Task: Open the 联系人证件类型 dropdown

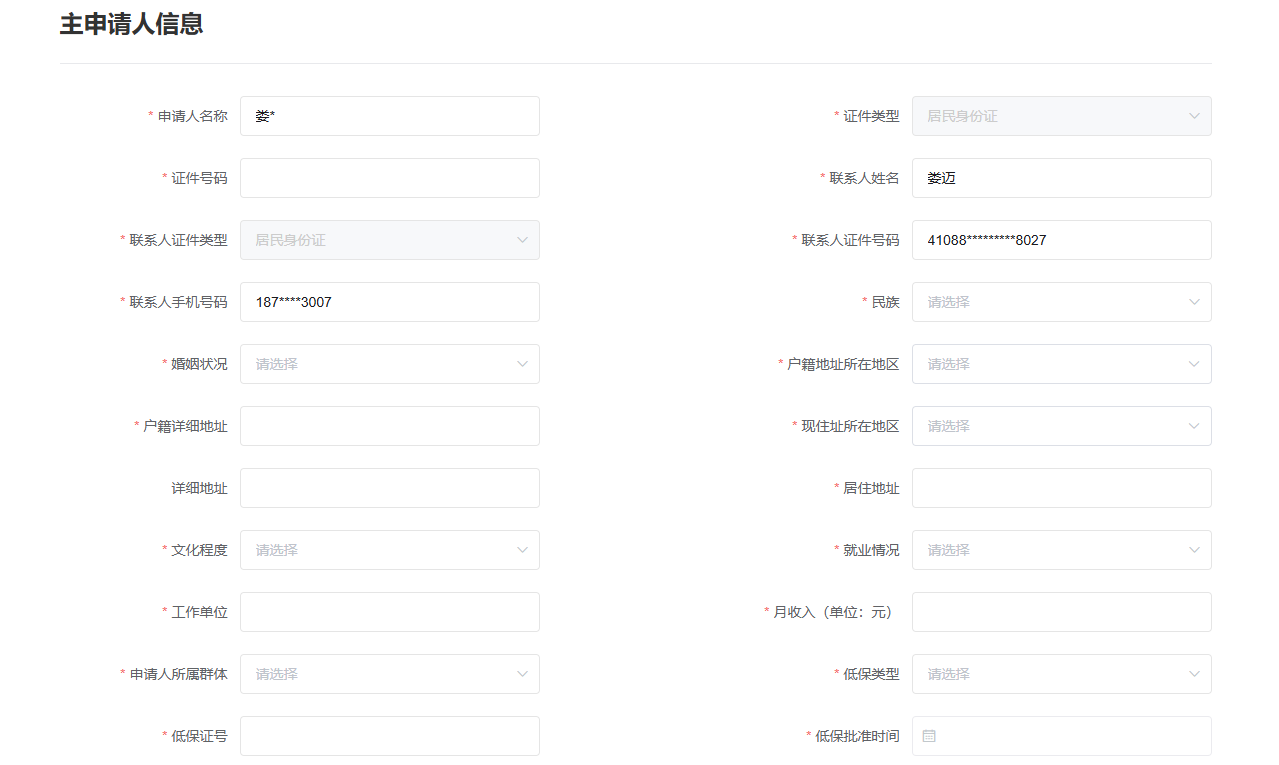Action: (390, 240)
